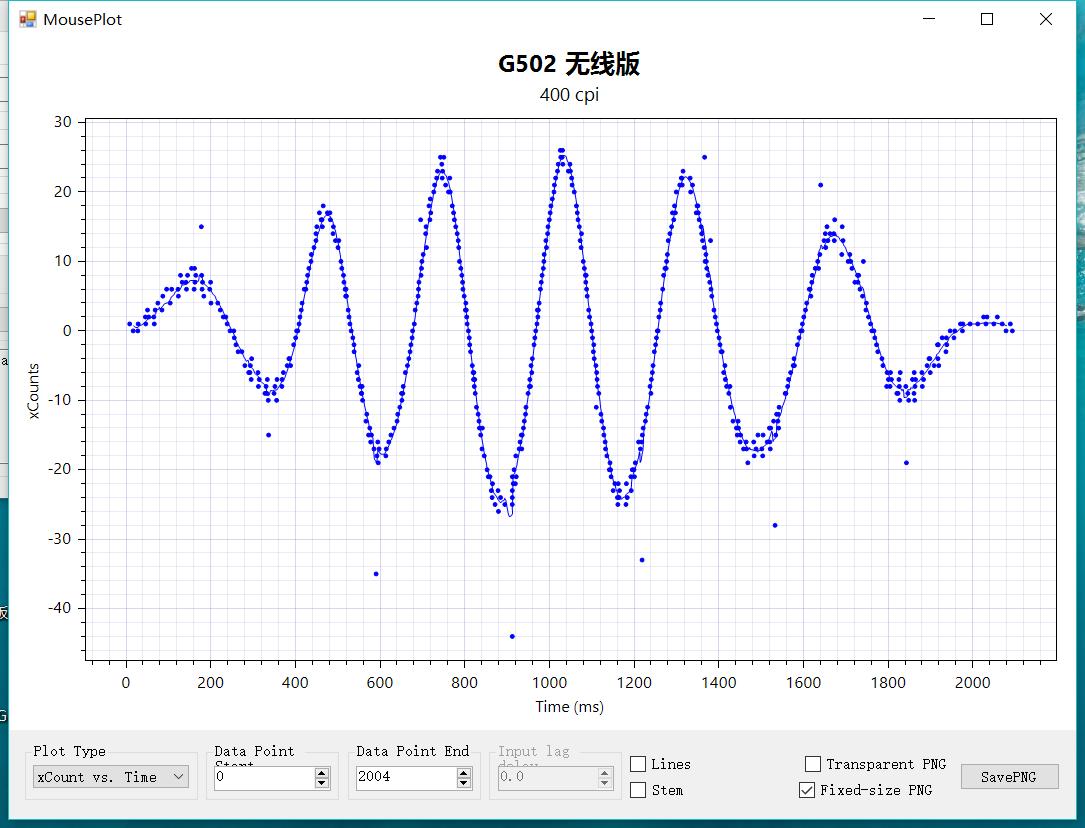Close the MousePlot window

coord(1046,19)
